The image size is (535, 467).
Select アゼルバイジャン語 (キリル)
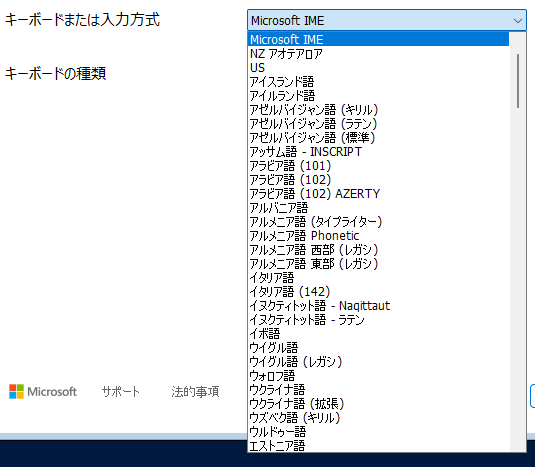[378, 110]
